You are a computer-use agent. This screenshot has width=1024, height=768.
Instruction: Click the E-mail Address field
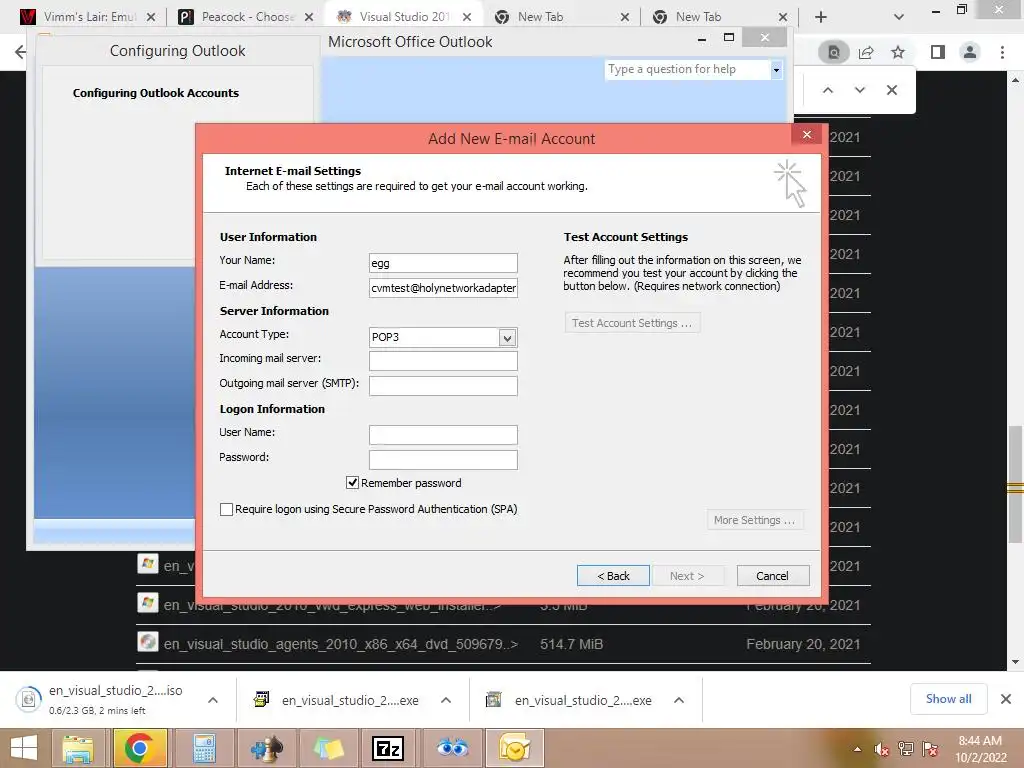point(443,288)
